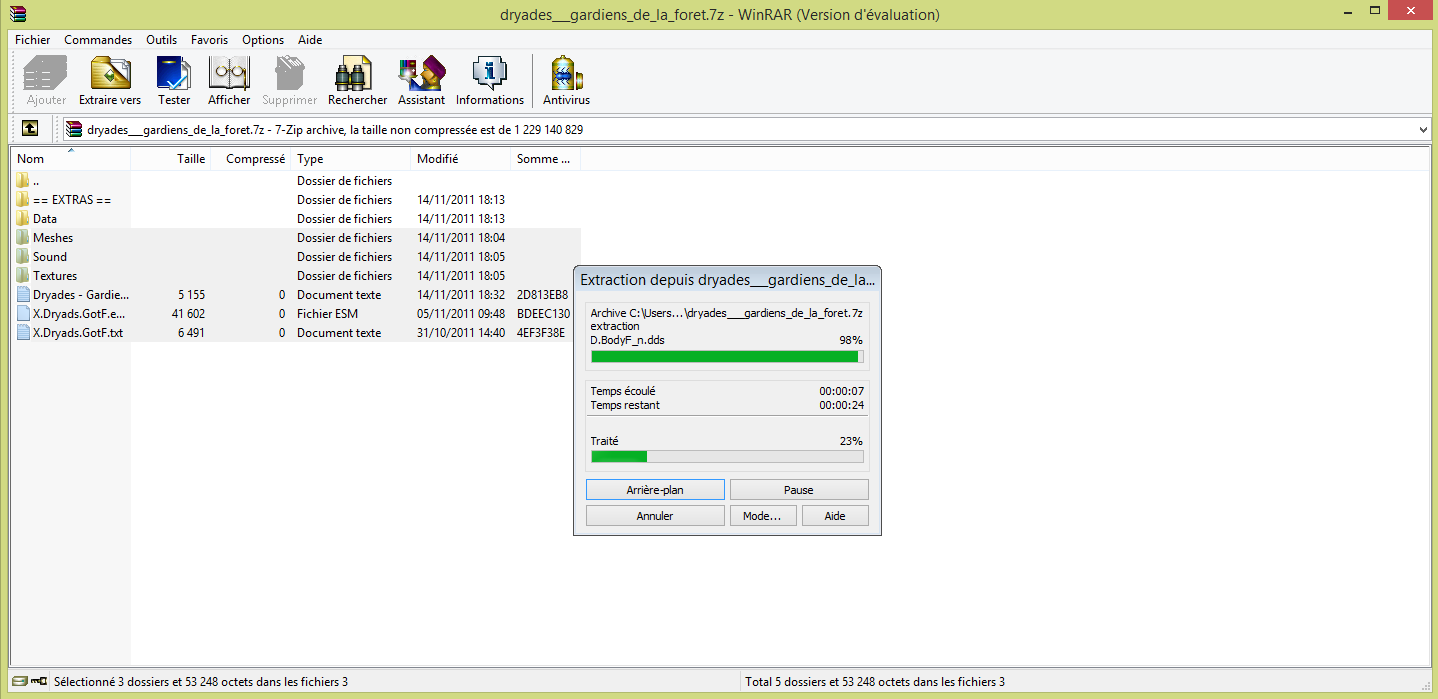Cancel extraction with the Annuler button
1438x699 pixels.
coord(655,516)
